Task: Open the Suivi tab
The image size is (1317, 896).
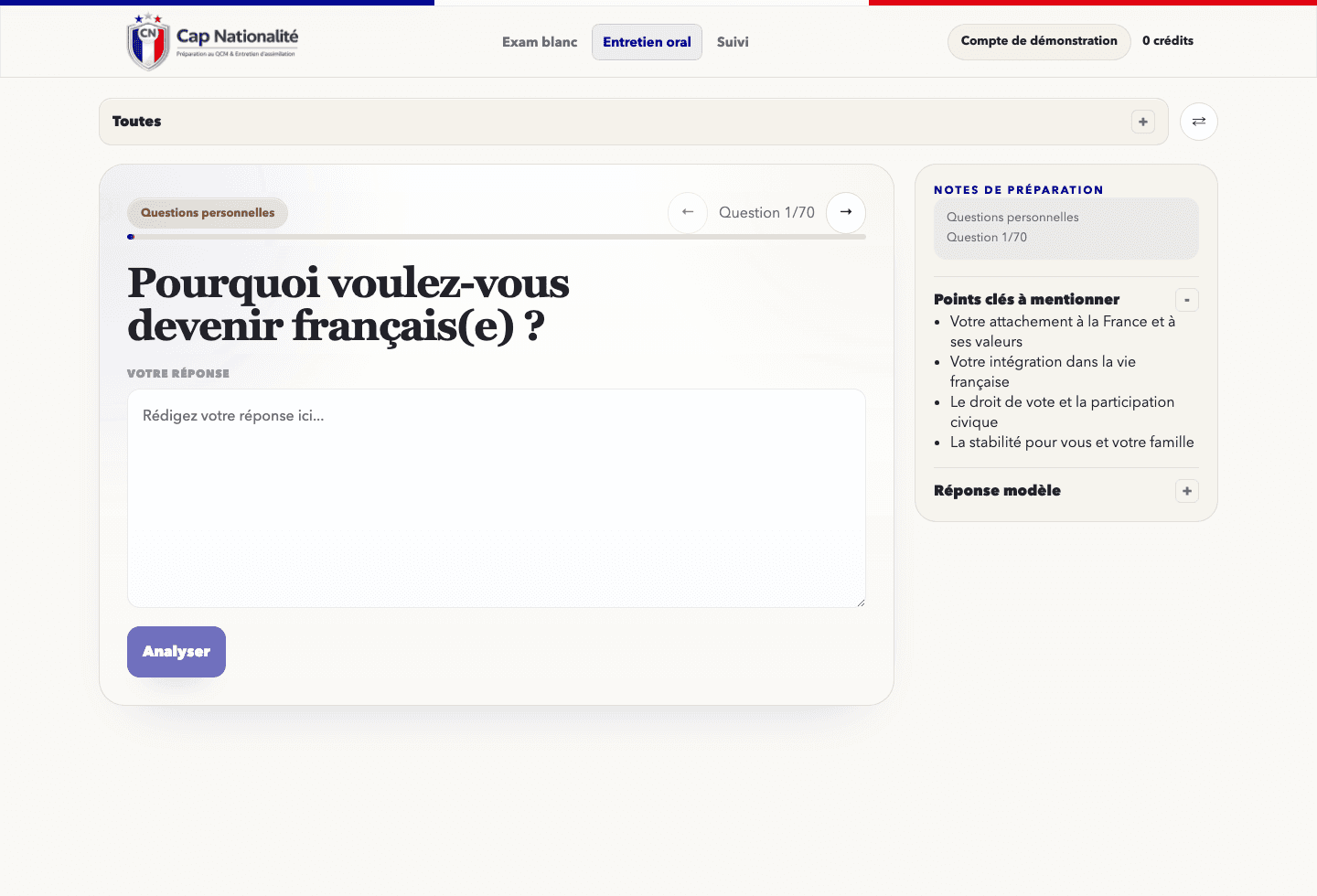Action: (733, 42)
